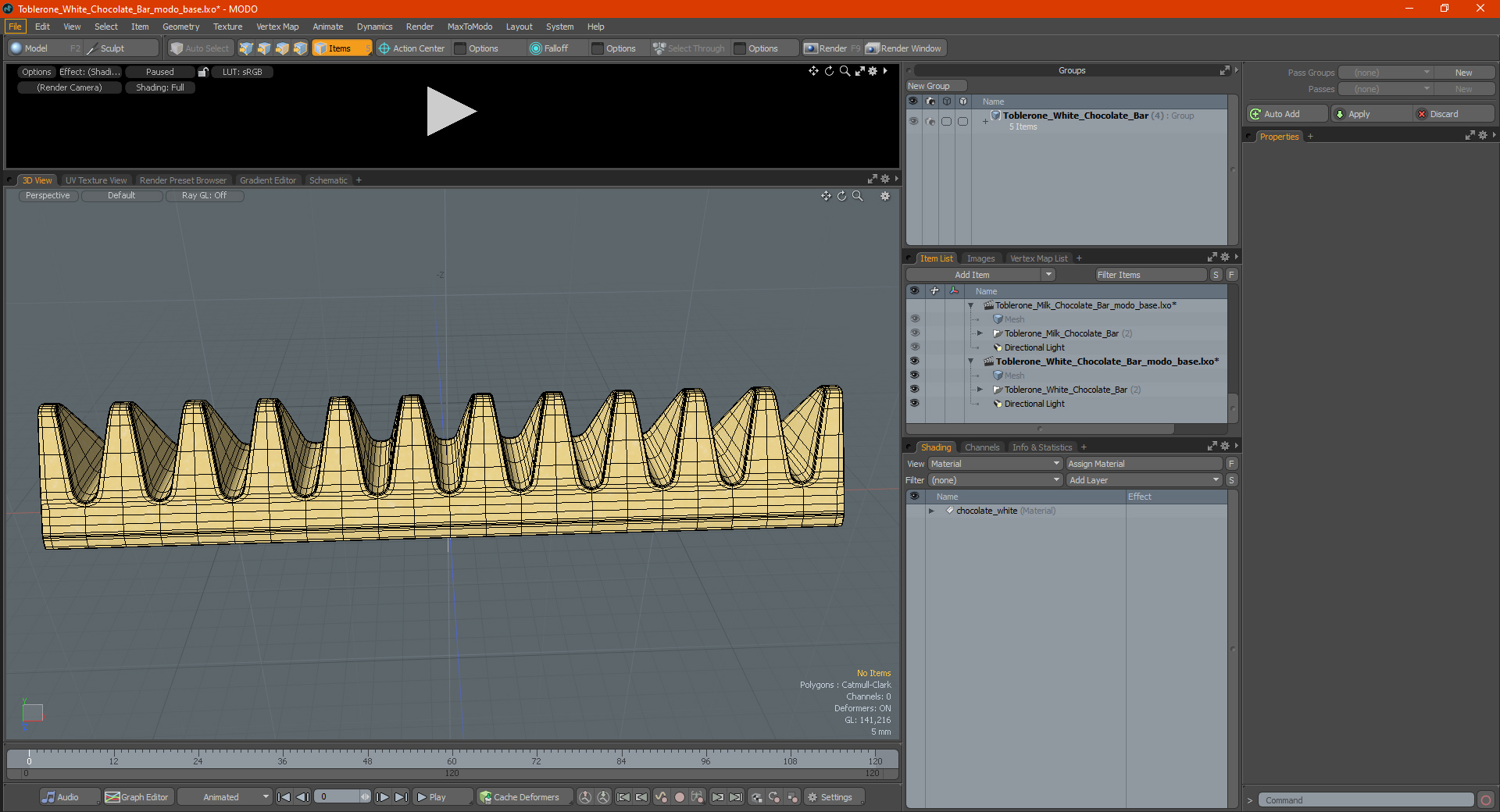Click New Group button
This screenshot has width=1500, height=812.
coord(936,86)
